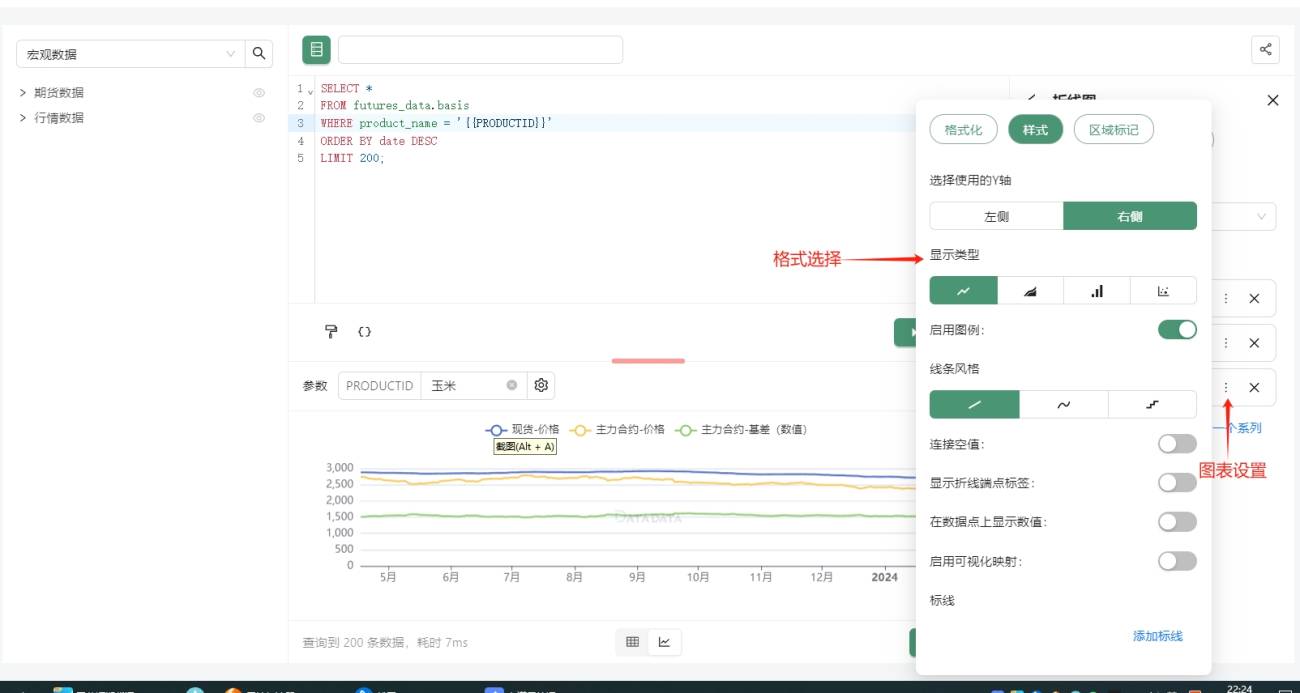Open the 宏观数据 database dropdown
The height and width of the screenshot is (693, 1300).
(x=130, y=54)
